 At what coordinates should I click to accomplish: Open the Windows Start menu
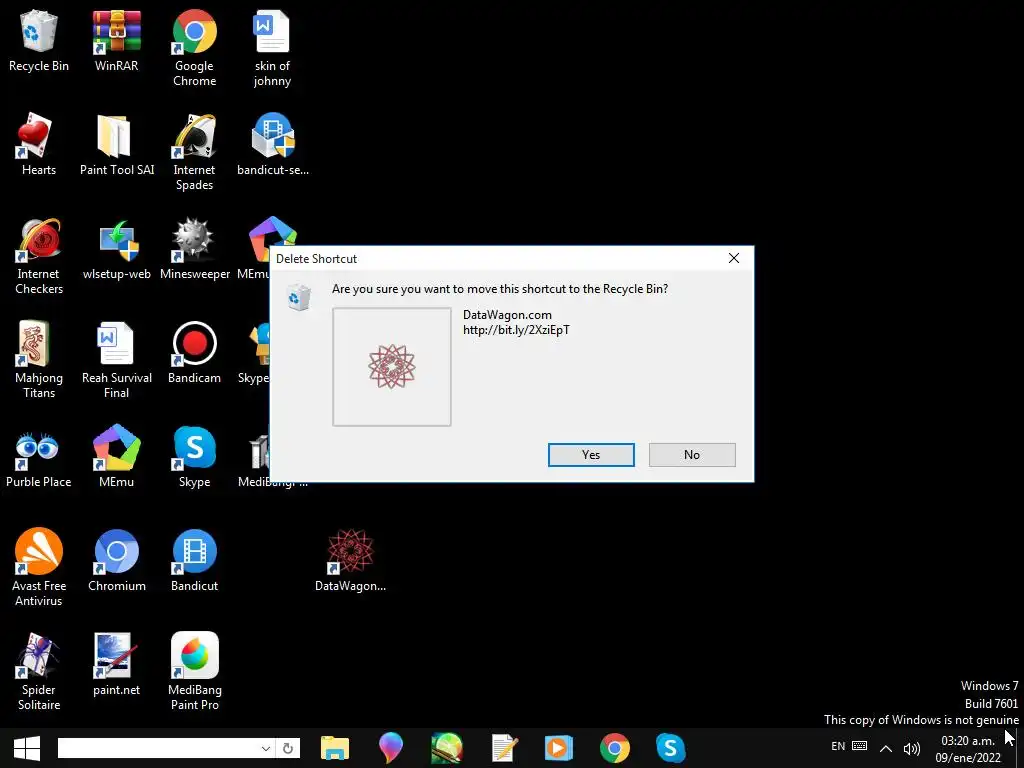[x=27, y=748]
